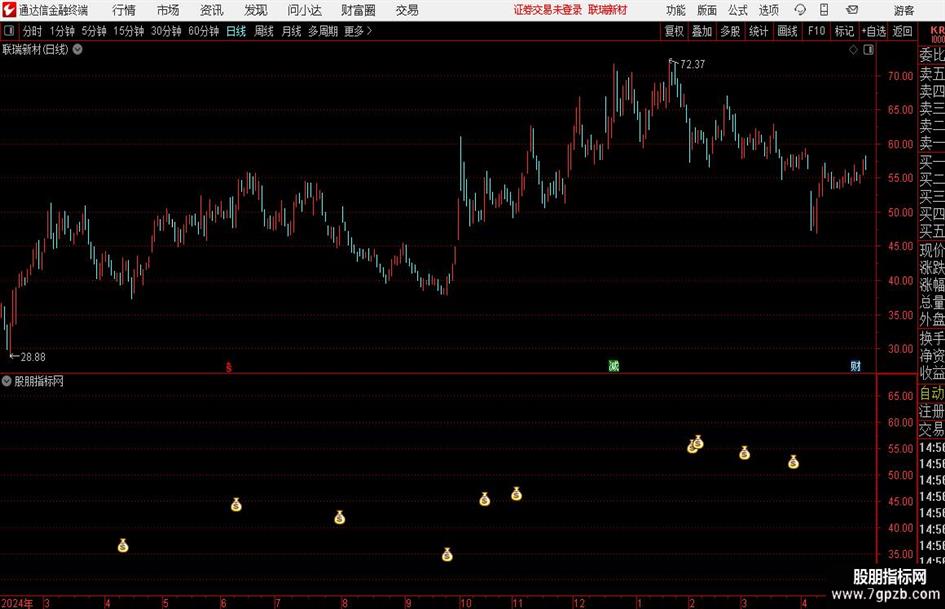Click the 通达信 red logo icon
The width and height of the screenshot is (945, 609).
point(8,10)
